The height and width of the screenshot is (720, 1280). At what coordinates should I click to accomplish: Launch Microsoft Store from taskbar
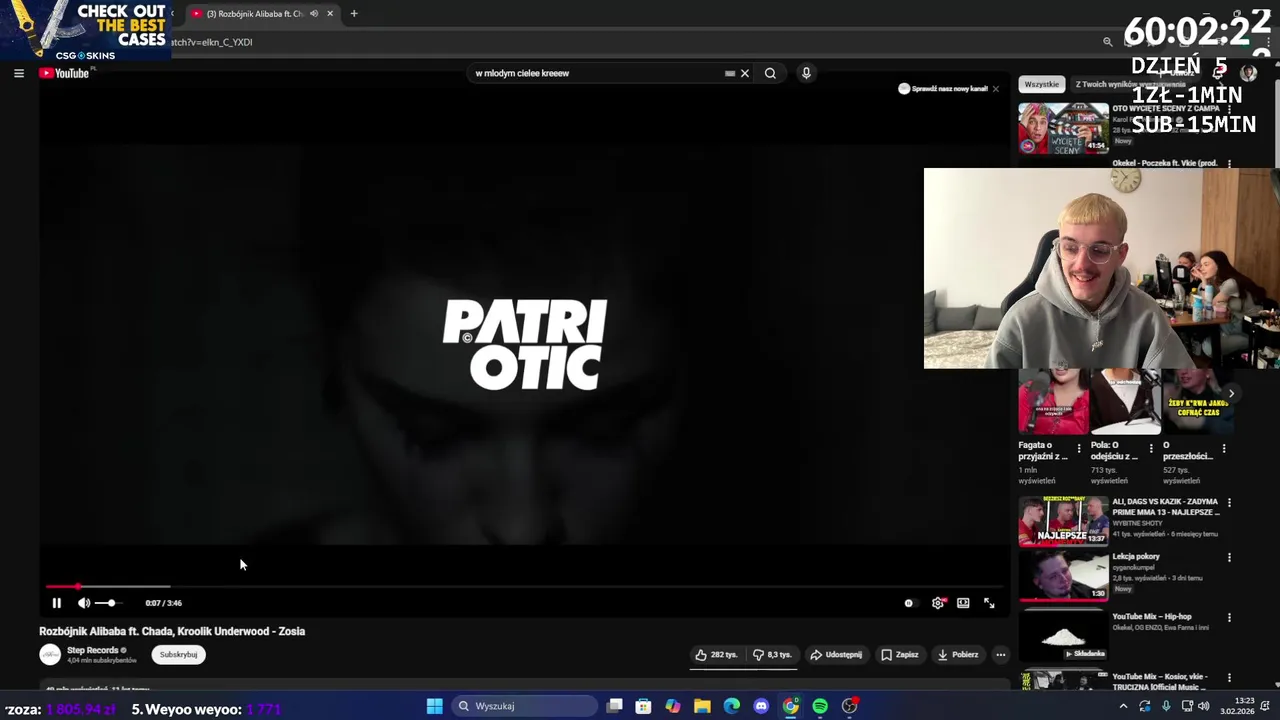point(643,706)
